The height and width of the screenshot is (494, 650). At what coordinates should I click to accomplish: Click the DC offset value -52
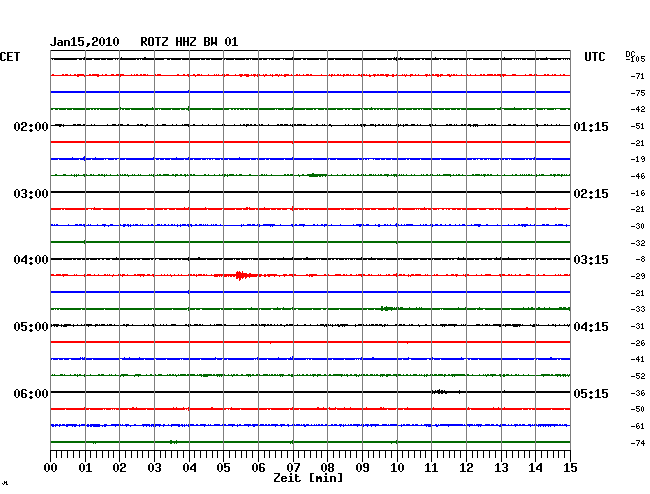click(x=638, y=376)
